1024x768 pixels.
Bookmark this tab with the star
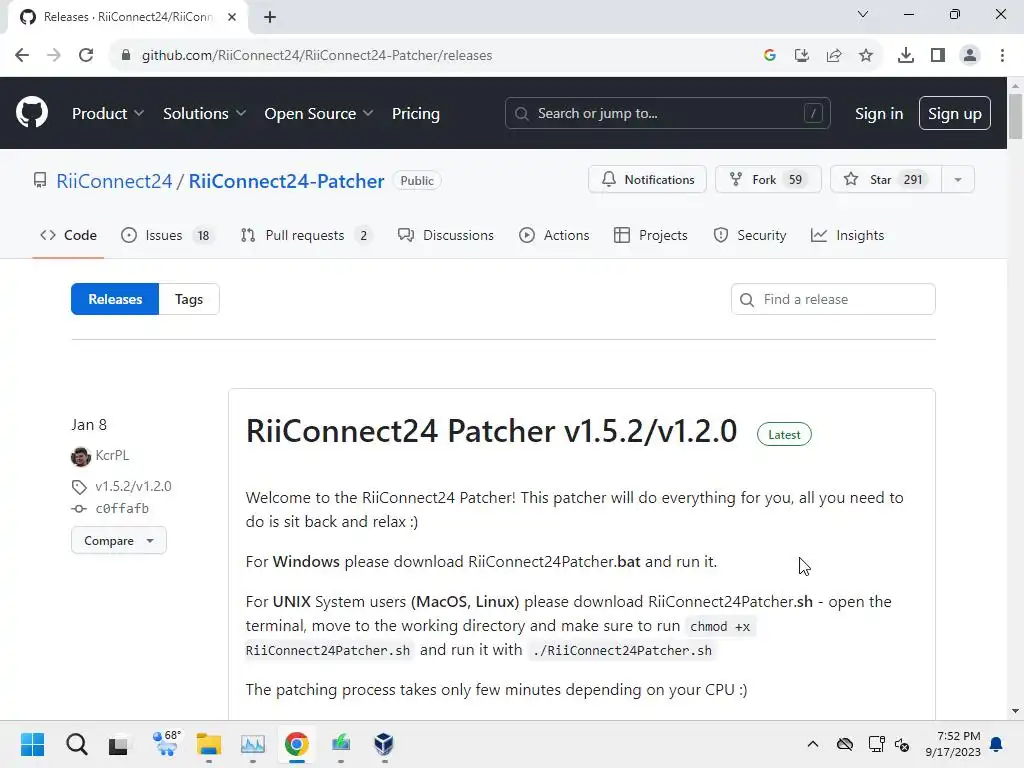pos(866,56)
